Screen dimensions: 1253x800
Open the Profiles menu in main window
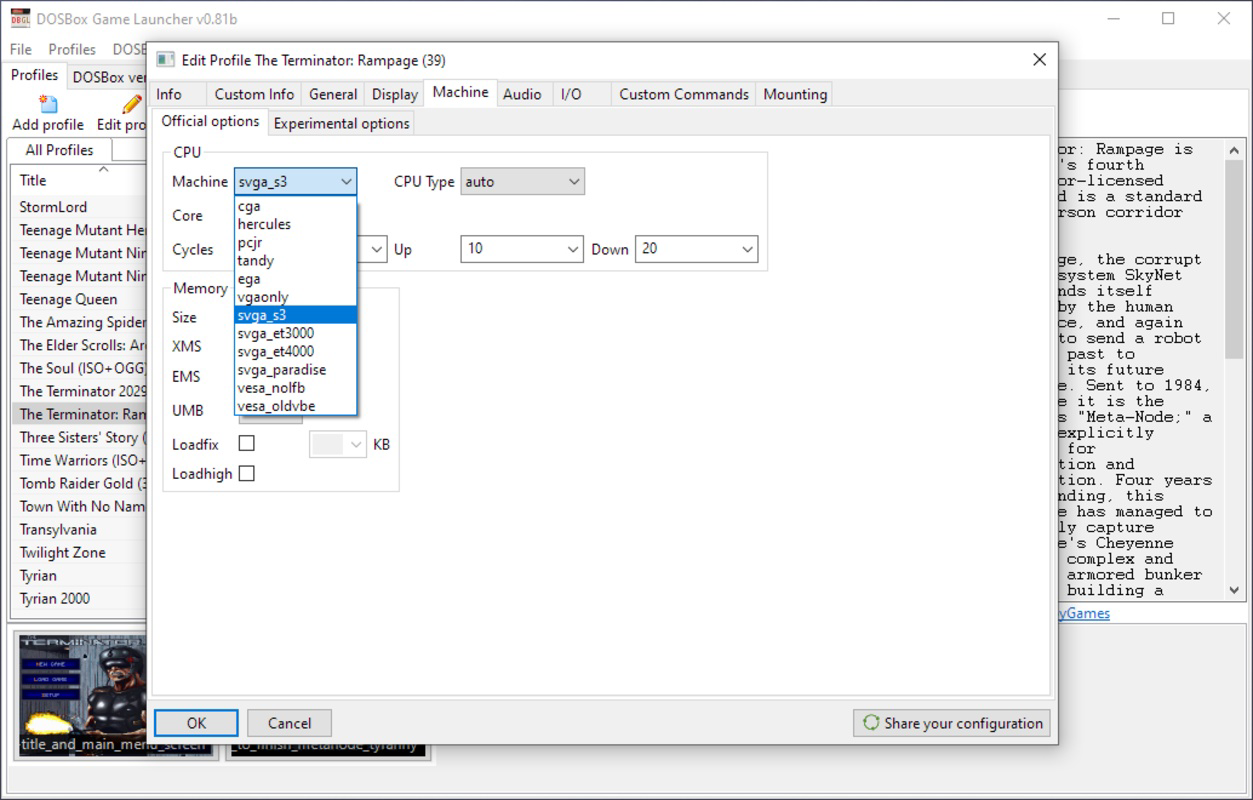pyautogui.click(x=72, y=49)
